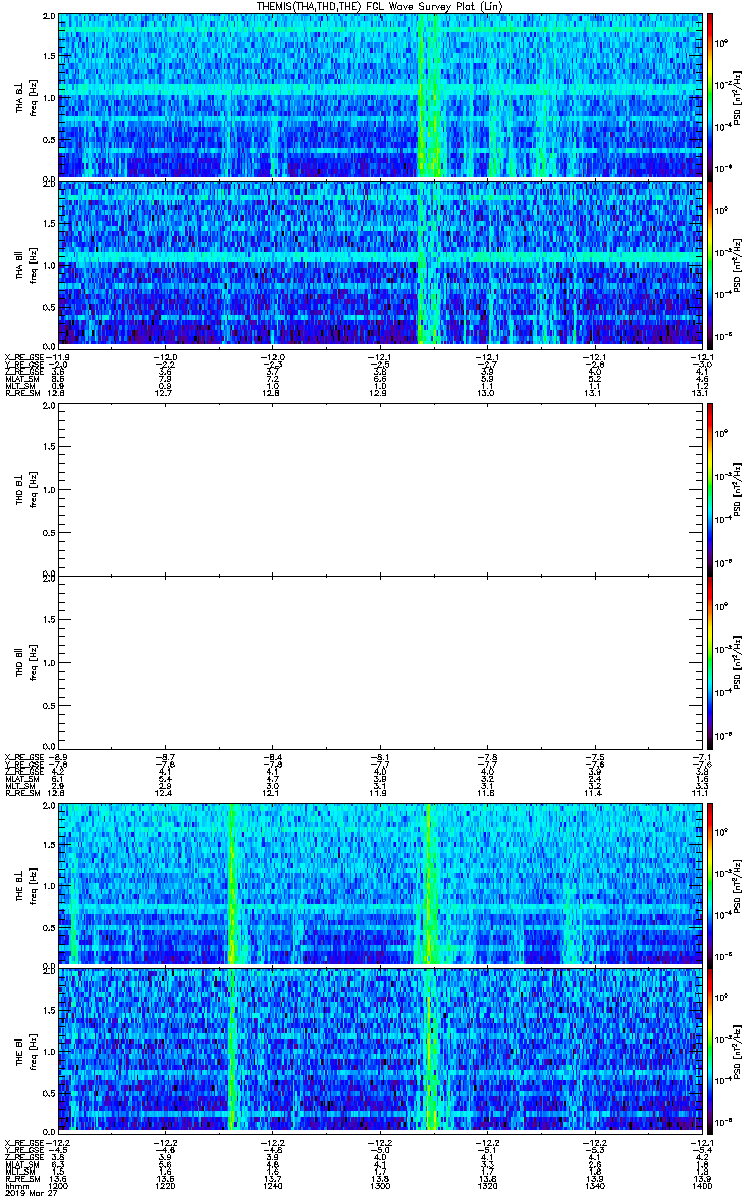Screen dimensions: 750x1200
Task: Click the X_RE_GSE label under the THA panels
Action: click(x=23, y=357)
